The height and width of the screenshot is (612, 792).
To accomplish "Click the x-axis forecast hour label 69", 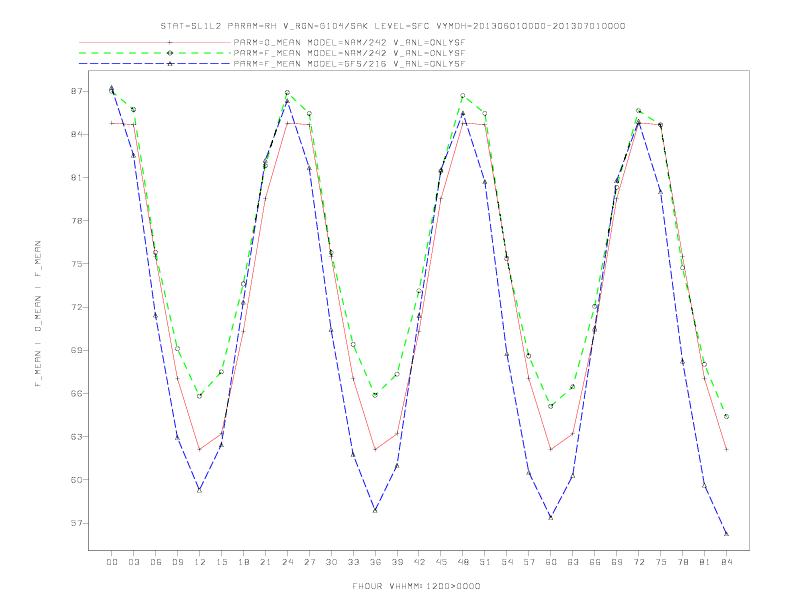I will point(617,562).
